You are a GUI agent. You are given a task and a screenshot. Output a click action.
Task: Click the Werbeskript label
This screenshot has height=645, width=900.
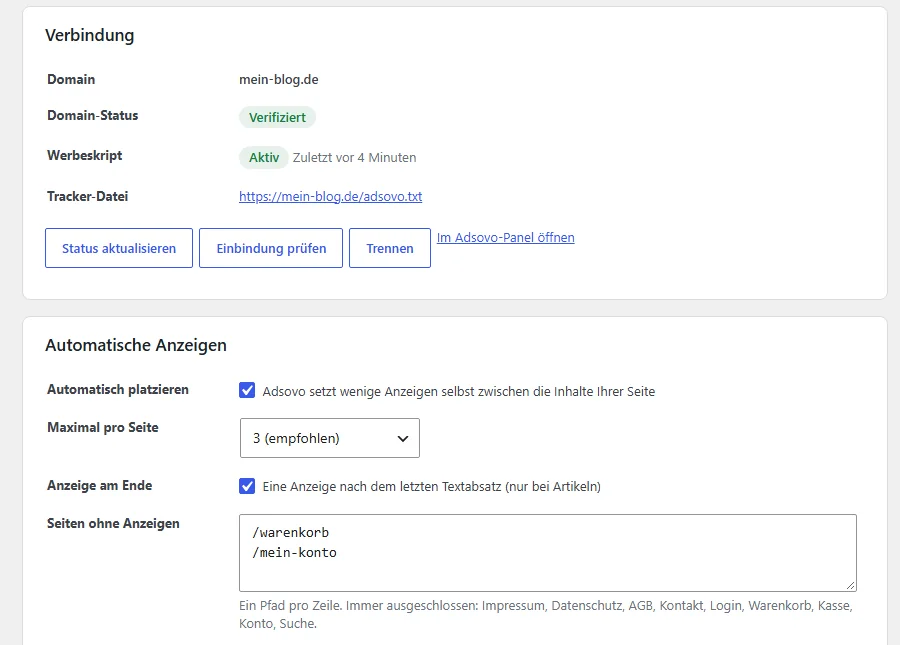coord(84,156)
